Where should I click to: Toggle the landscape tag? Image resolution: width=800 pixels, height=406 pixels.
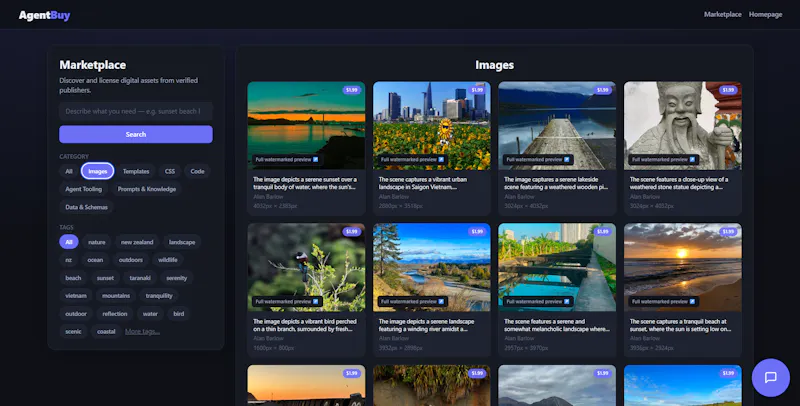click(182, 242)
